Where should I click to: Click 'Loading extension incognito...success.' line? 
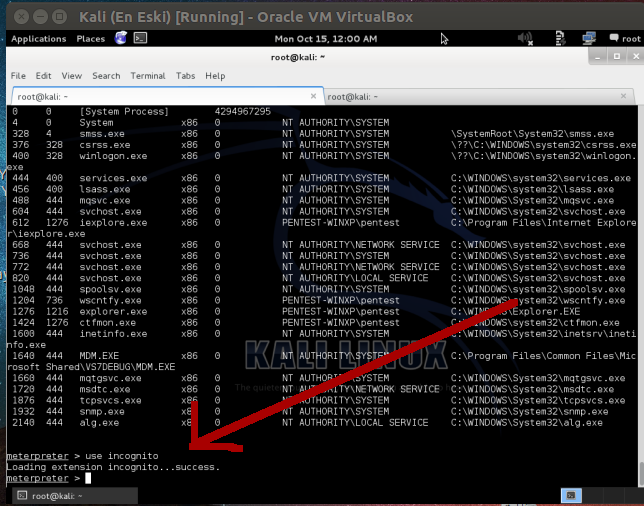coord(113,467)
